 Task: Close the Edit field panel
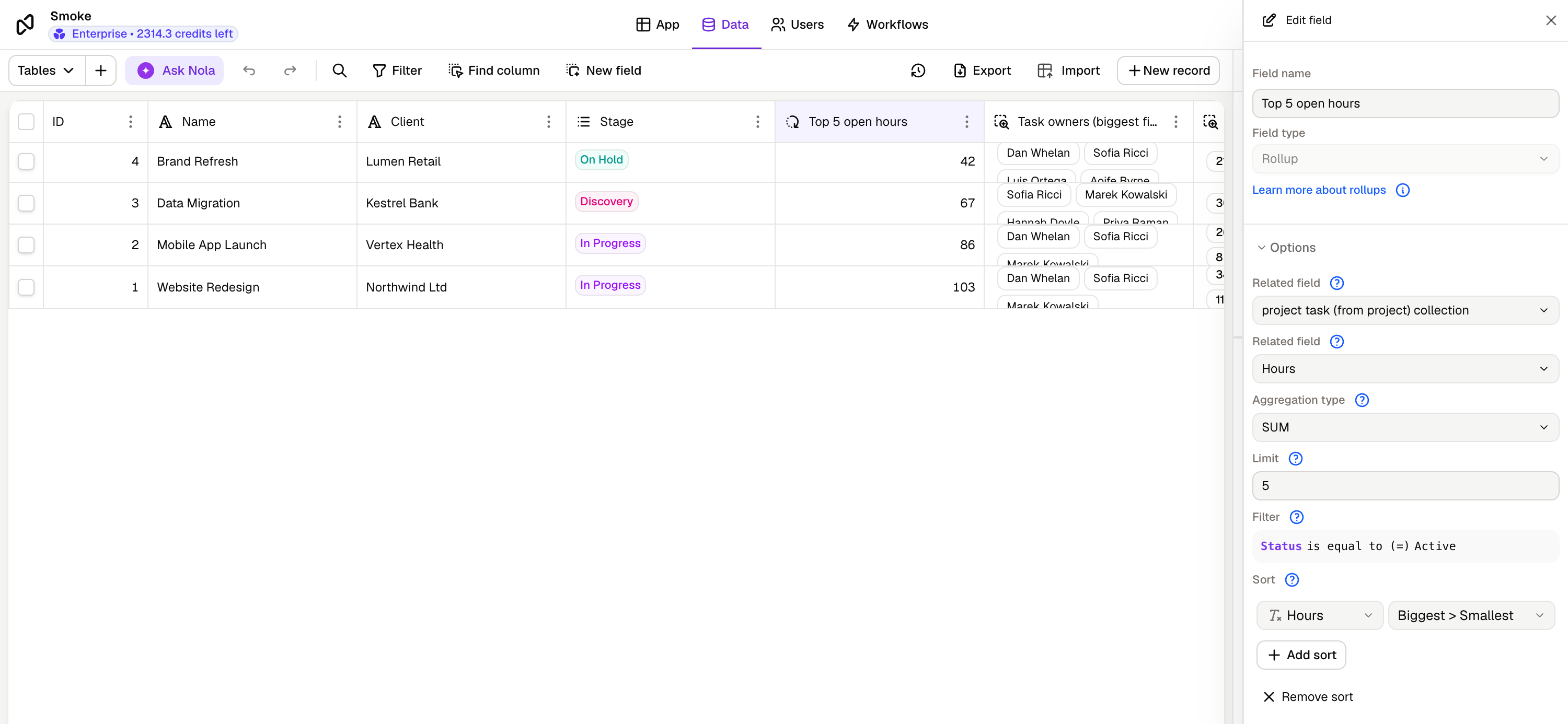(1550, 20)
